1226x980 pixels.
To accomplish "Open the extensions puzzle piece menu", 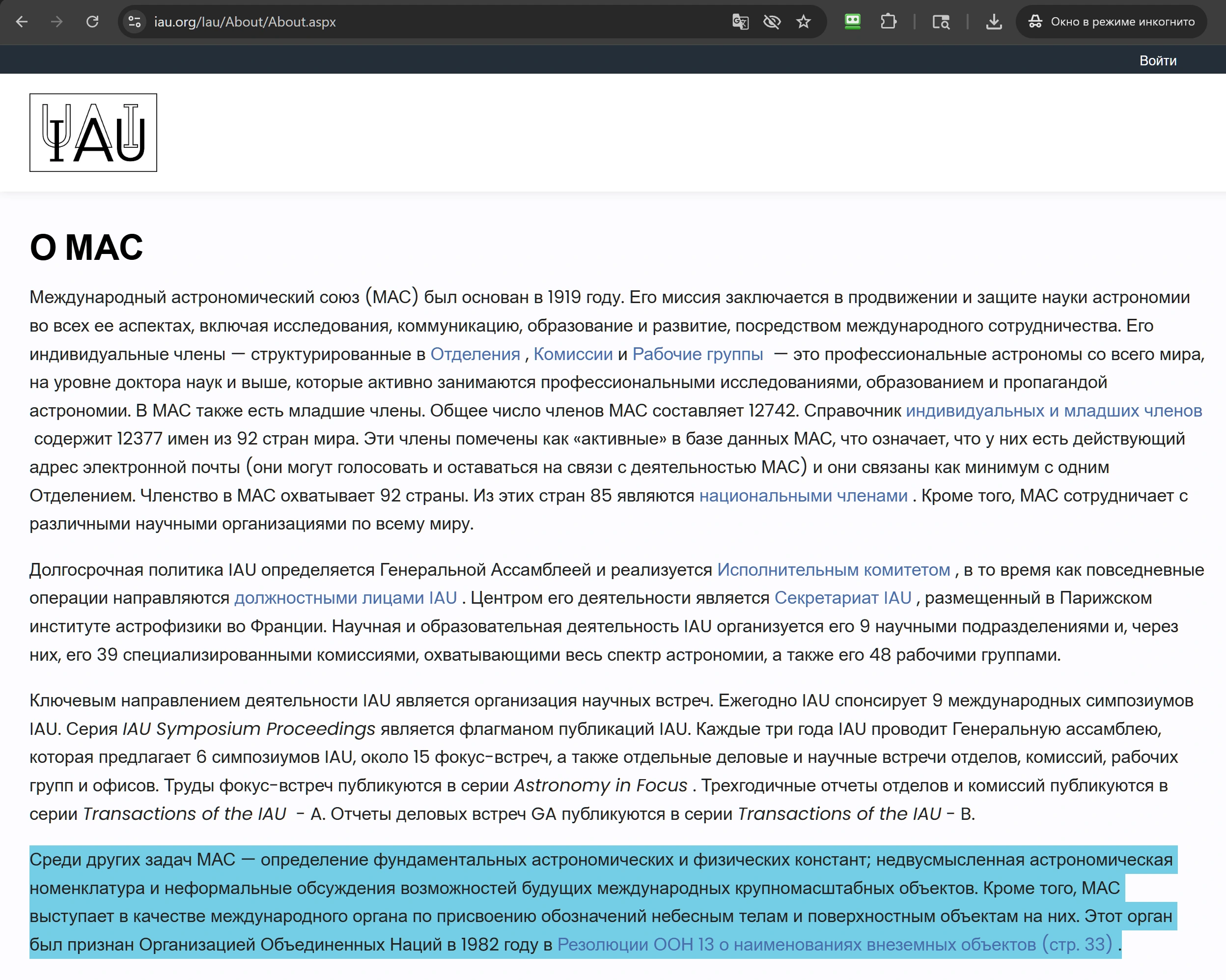I will click(888, 22).
